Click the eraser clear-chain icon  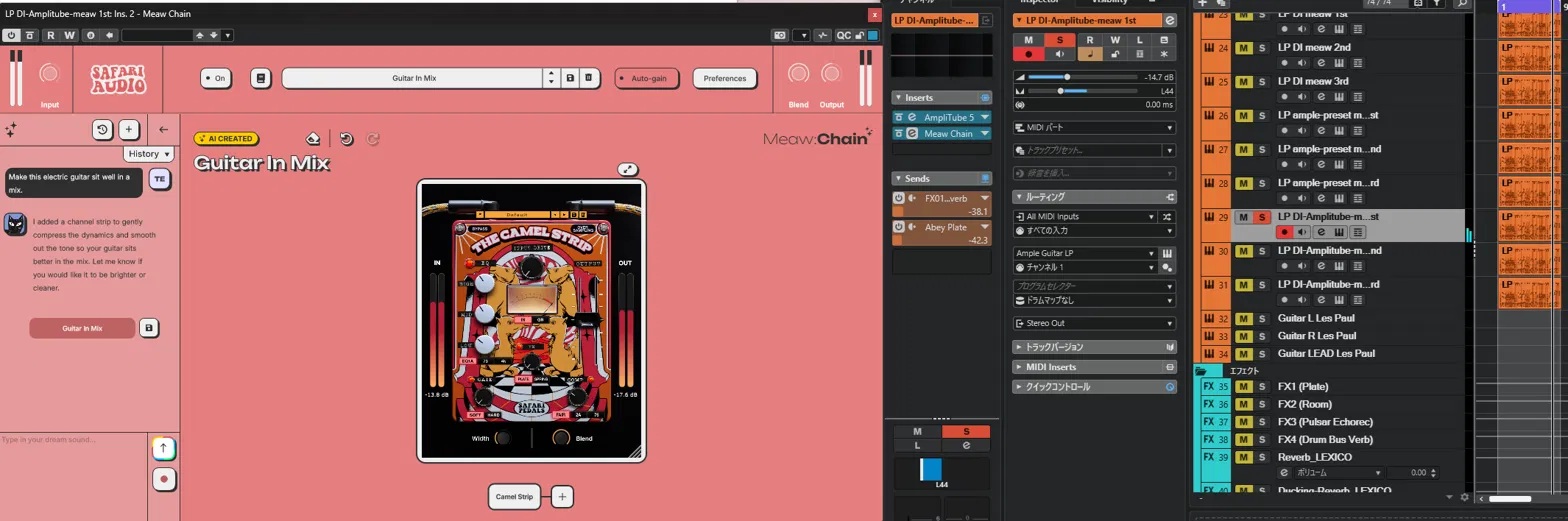[x=313, y=139]
